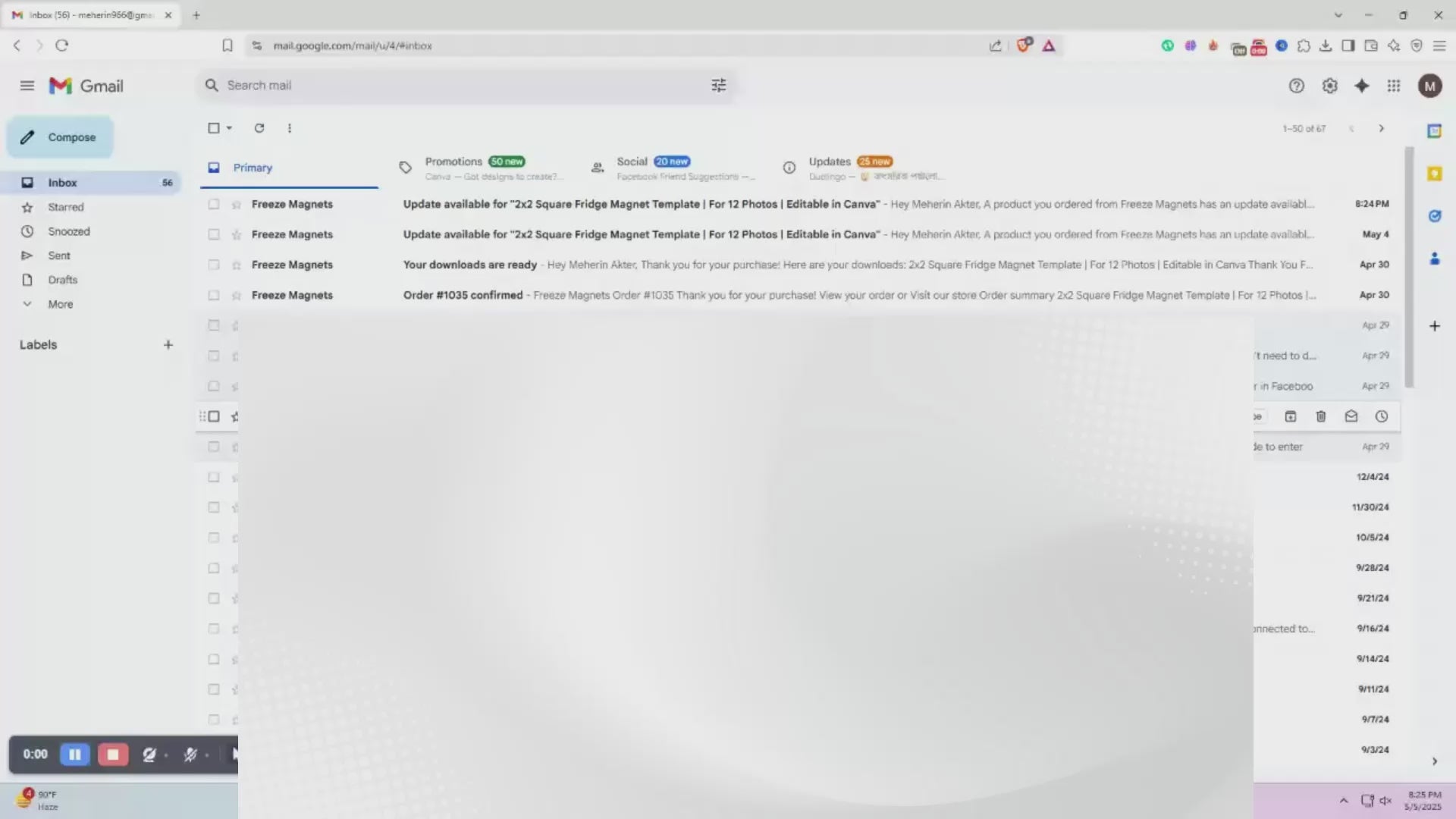This screenshot has height=819, width=1456.
Task: Mark hovered email as unread
Action: click(1351, 416)
